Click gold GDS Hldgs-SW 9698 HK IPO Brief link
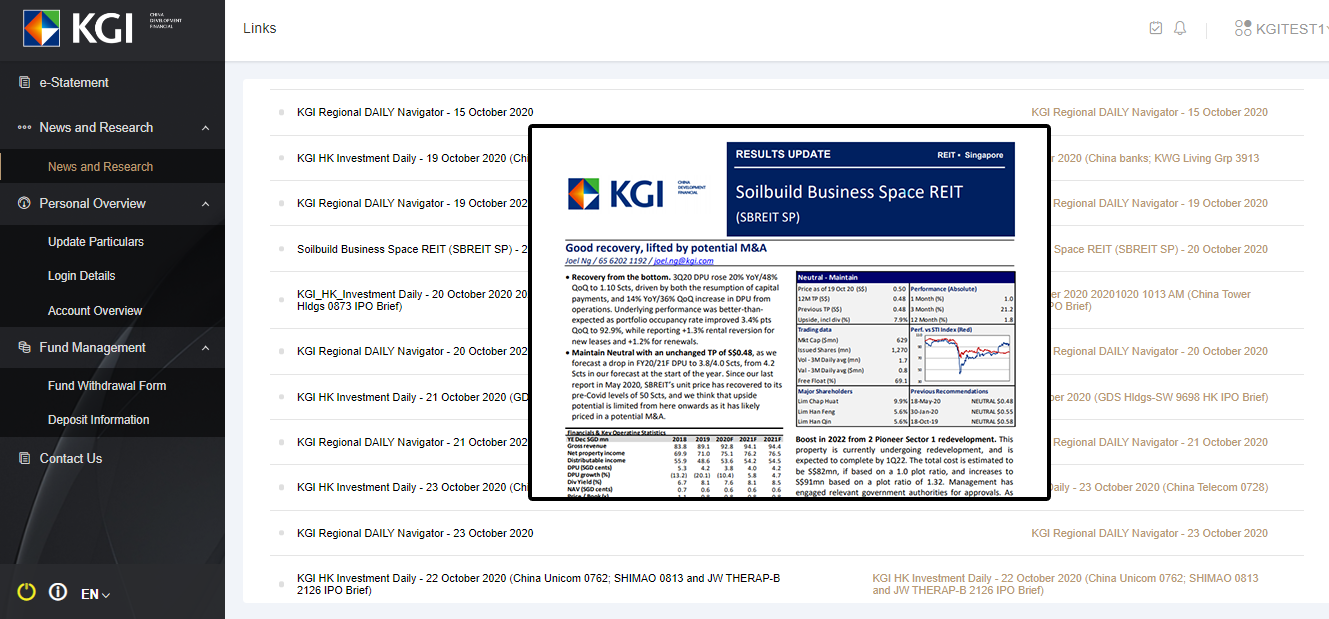This screenshot has width=1329, height=619. (1159, 397)
